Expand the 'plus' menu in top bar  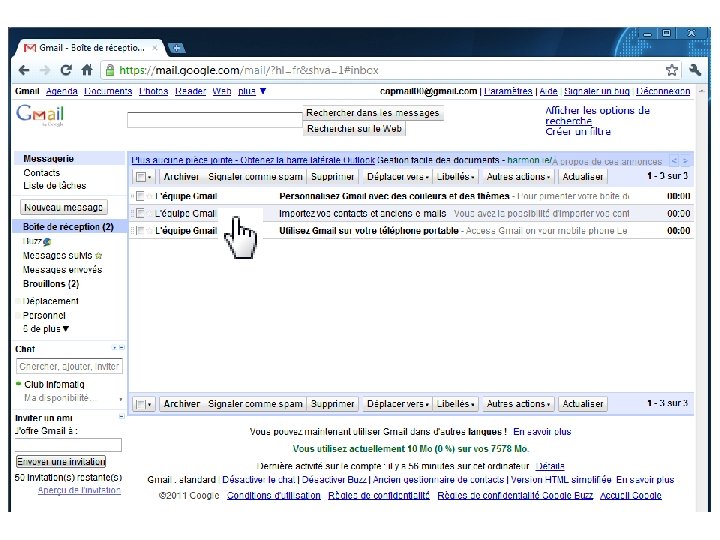[252, 91]
